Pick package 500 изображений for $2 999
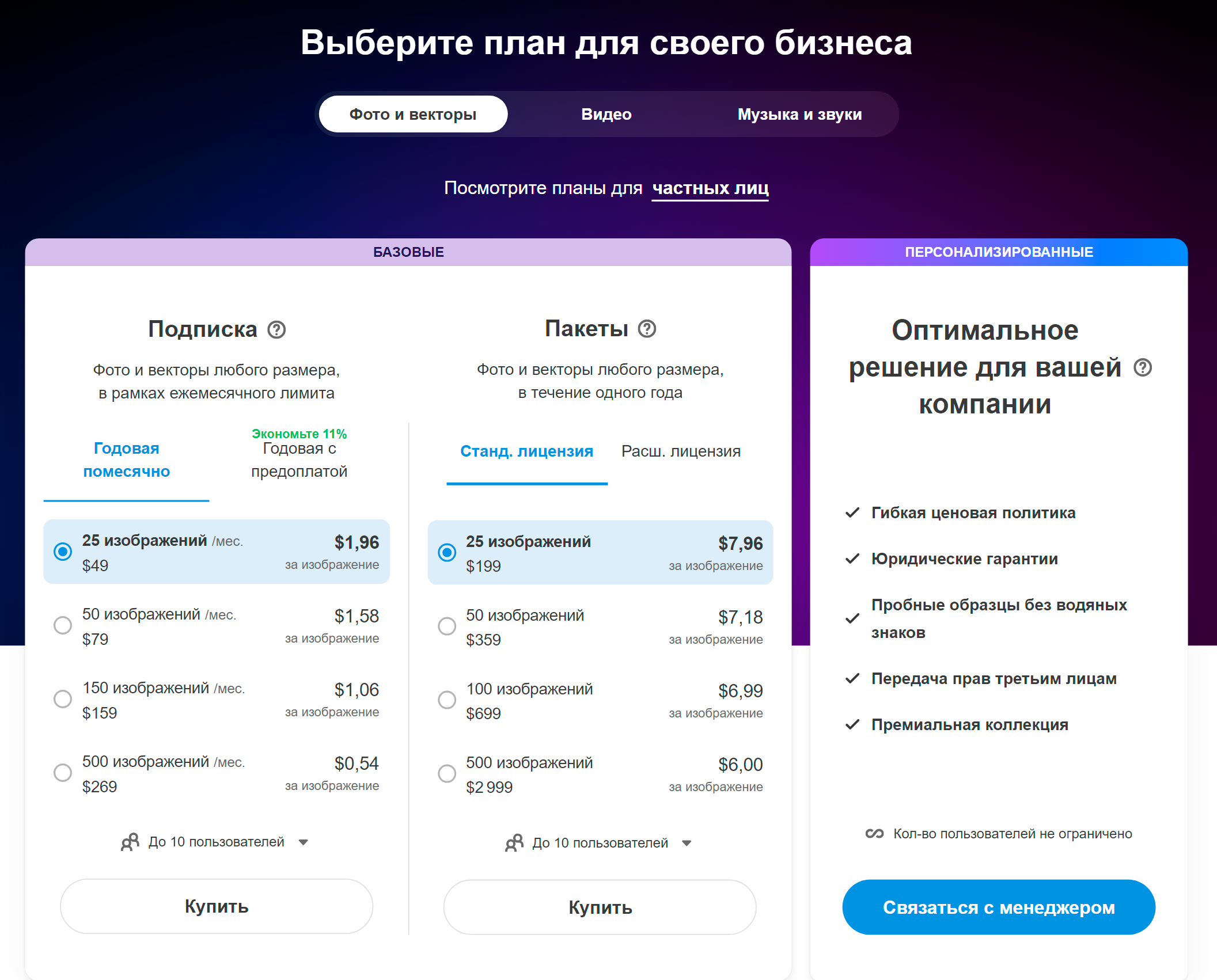This screenshot has width=1217, height=980. (600, 774)
